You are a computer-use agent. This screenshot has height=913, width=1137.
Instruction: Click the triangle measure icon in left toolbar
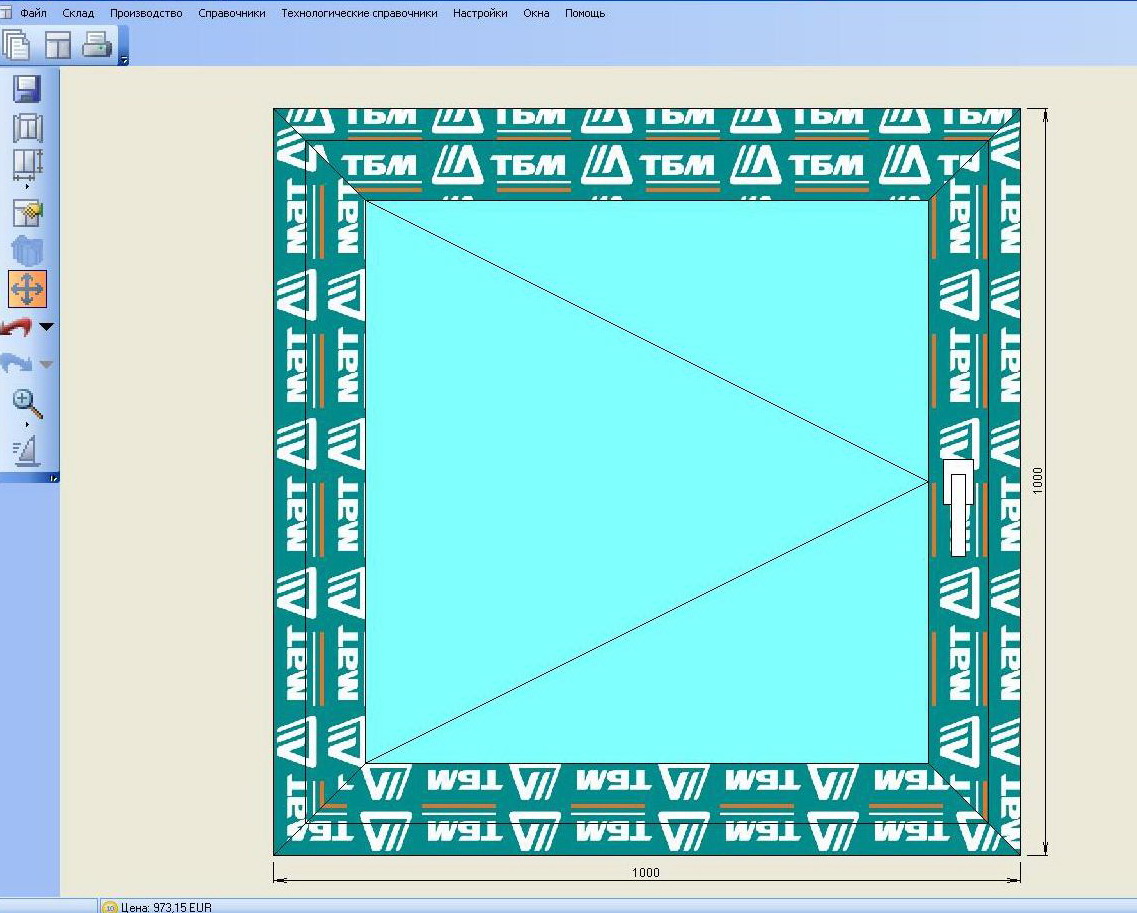[x=26, y=451]
